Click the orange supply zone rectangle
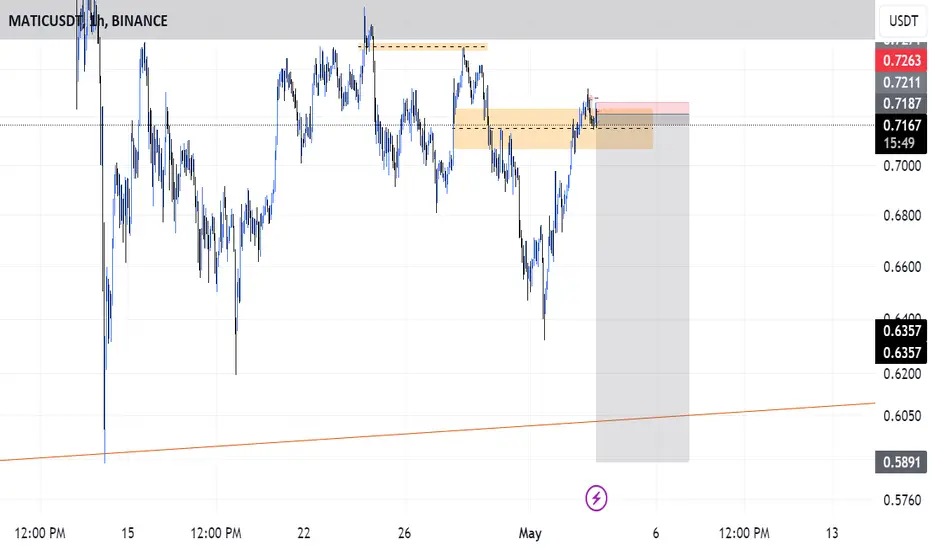 pyautogui.click(x=553, y=128)
